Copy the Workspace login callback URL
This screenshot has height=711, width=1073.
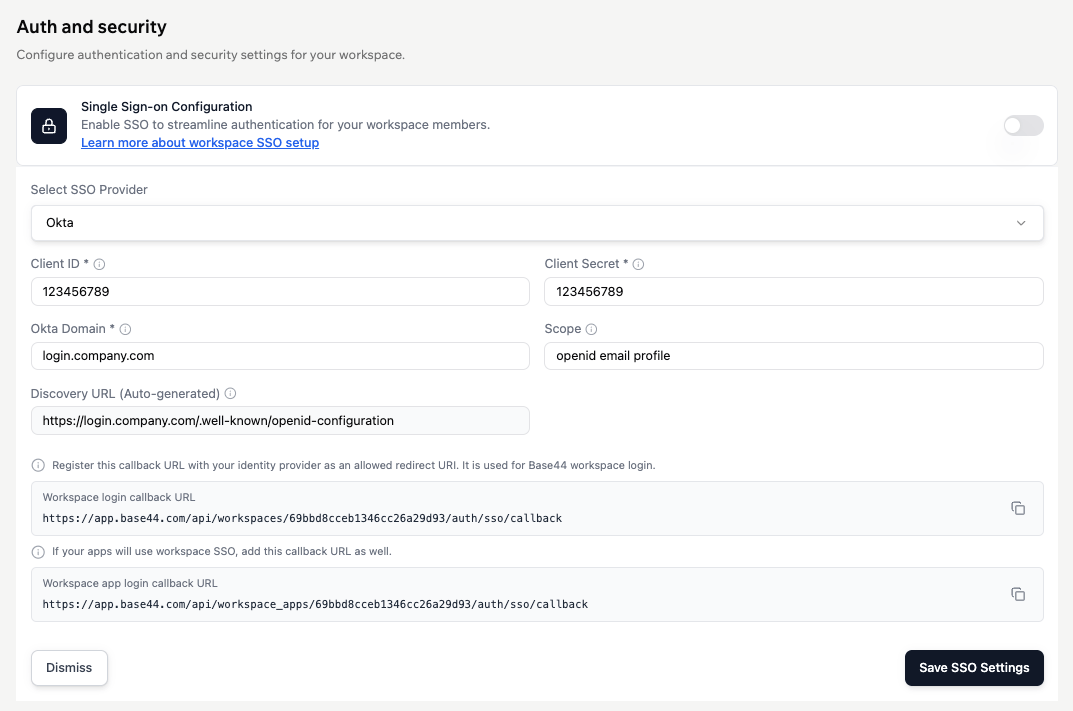click(1018, 508)
